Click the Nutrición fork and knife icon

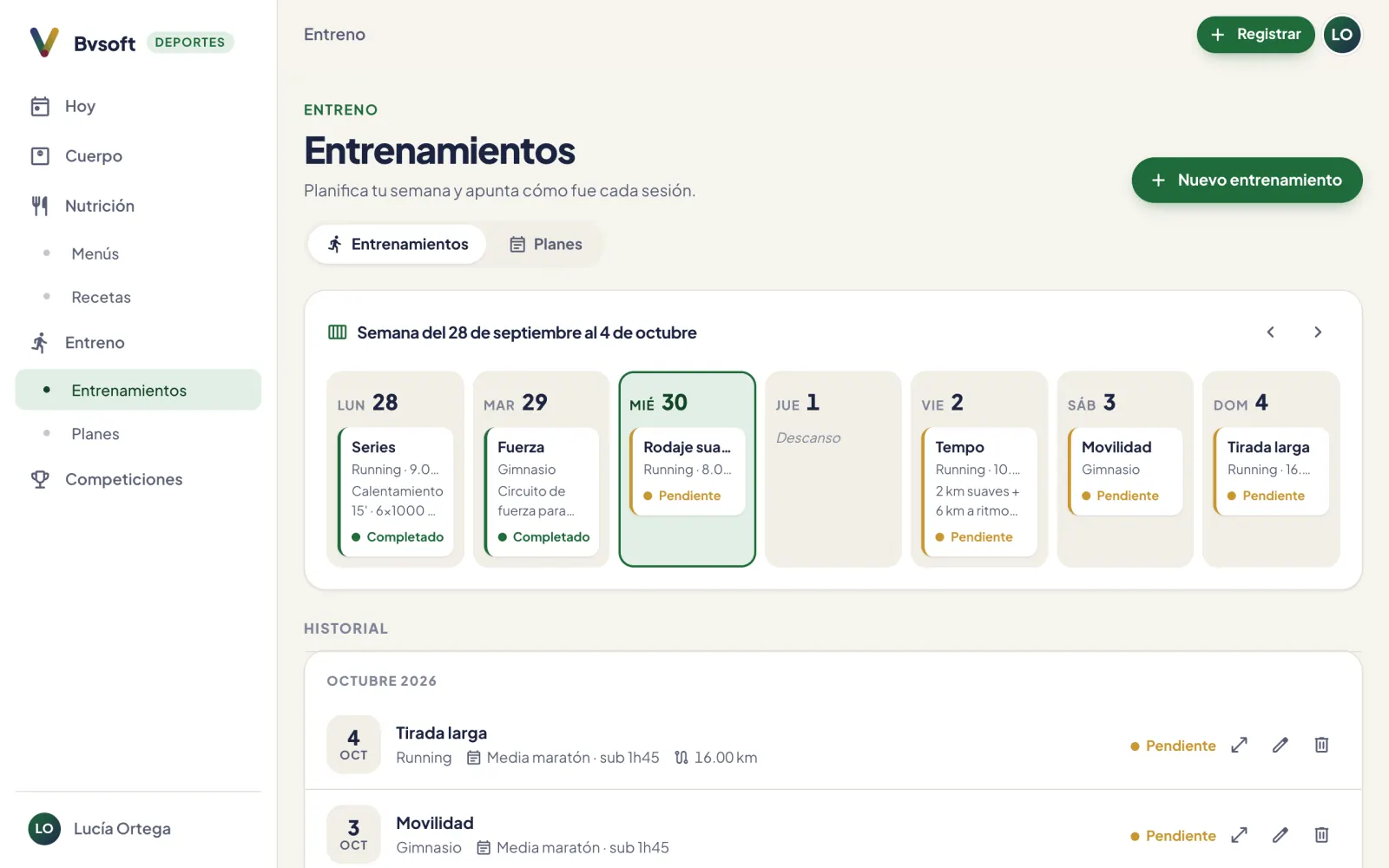click(40, 206)
